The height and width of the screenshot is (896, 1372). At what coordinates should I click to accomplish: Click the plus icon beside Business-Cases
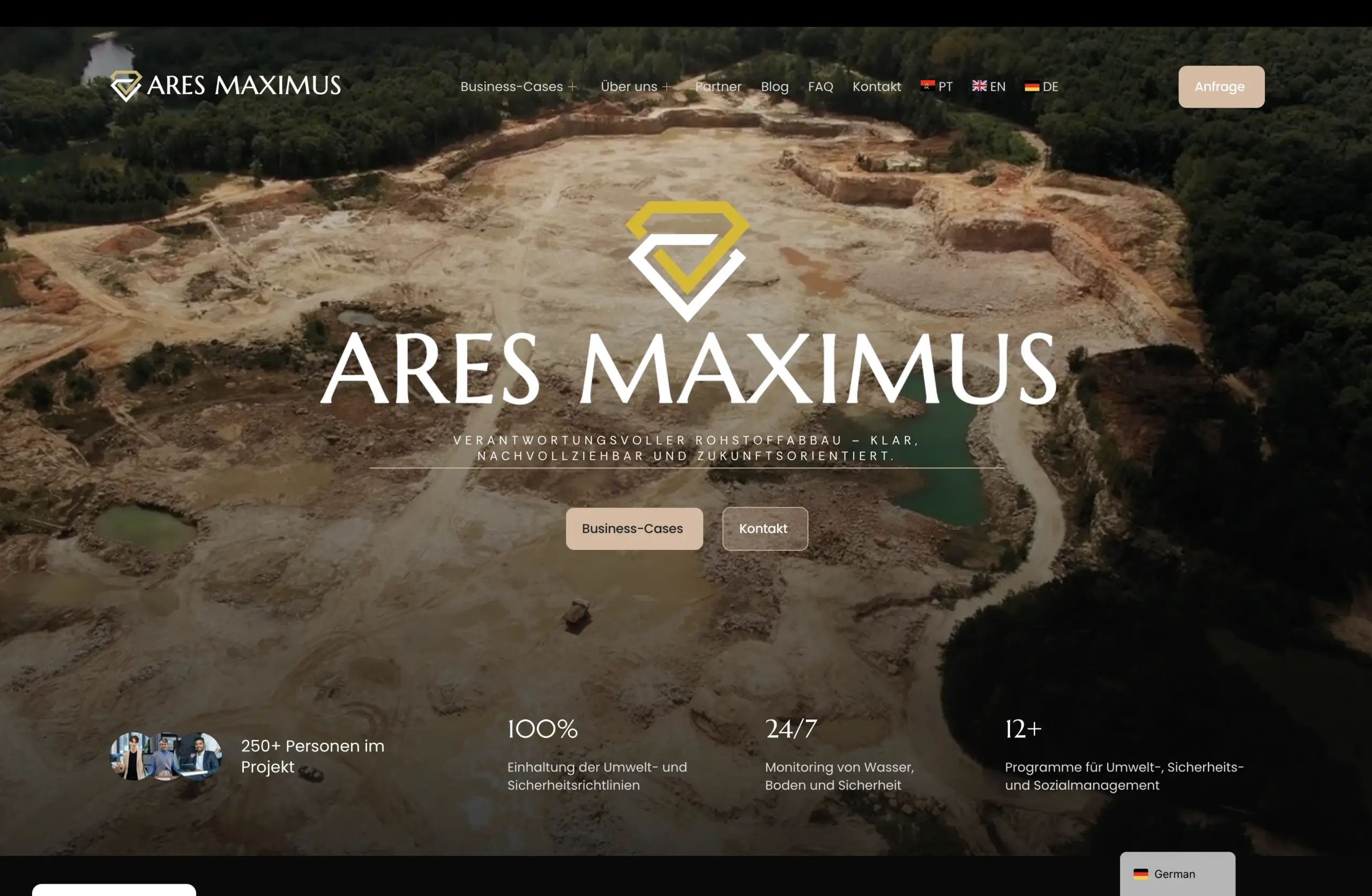click(x=572, y=87)
